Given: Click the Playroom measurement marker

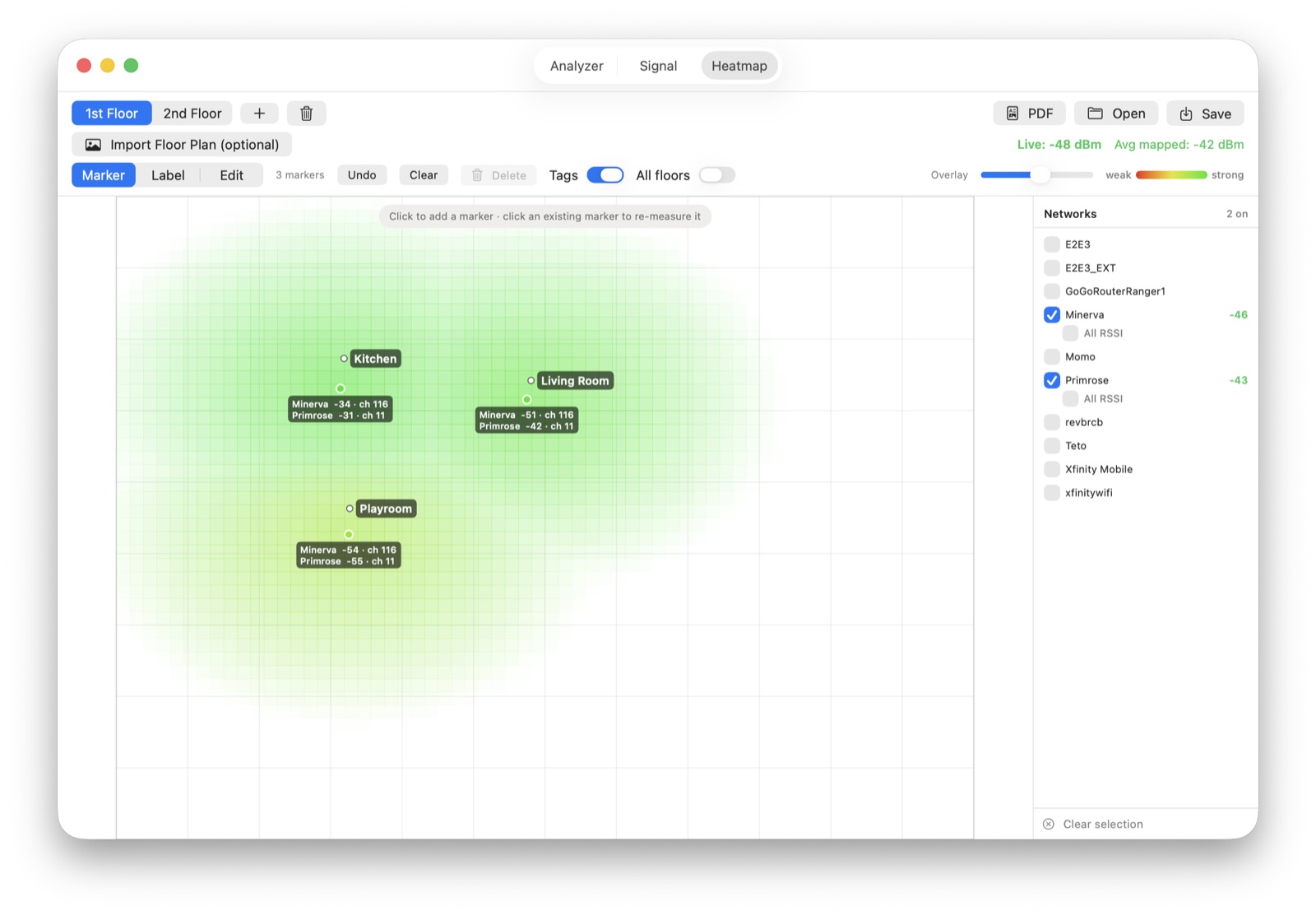Looking at the screenshot, I should [349, 535].
